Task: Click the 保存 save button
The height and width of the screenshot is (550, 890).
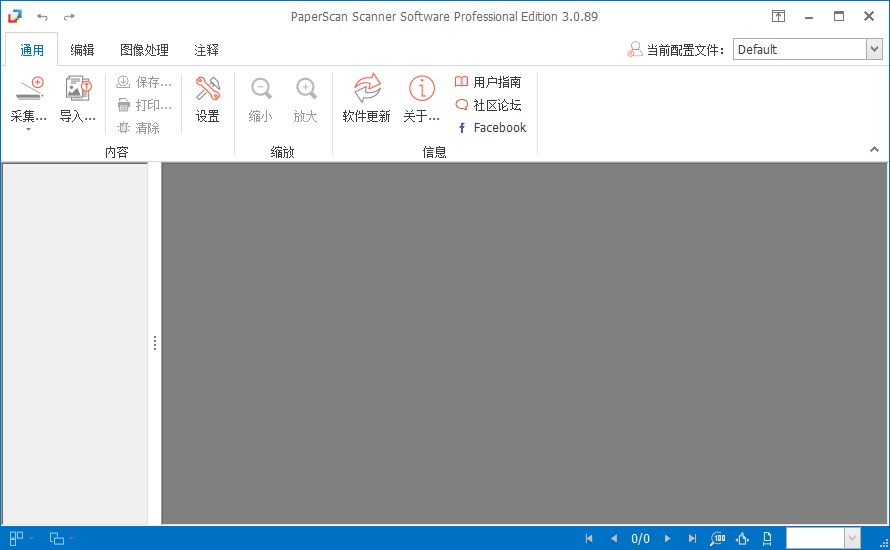Action: (x=144, y=82)
